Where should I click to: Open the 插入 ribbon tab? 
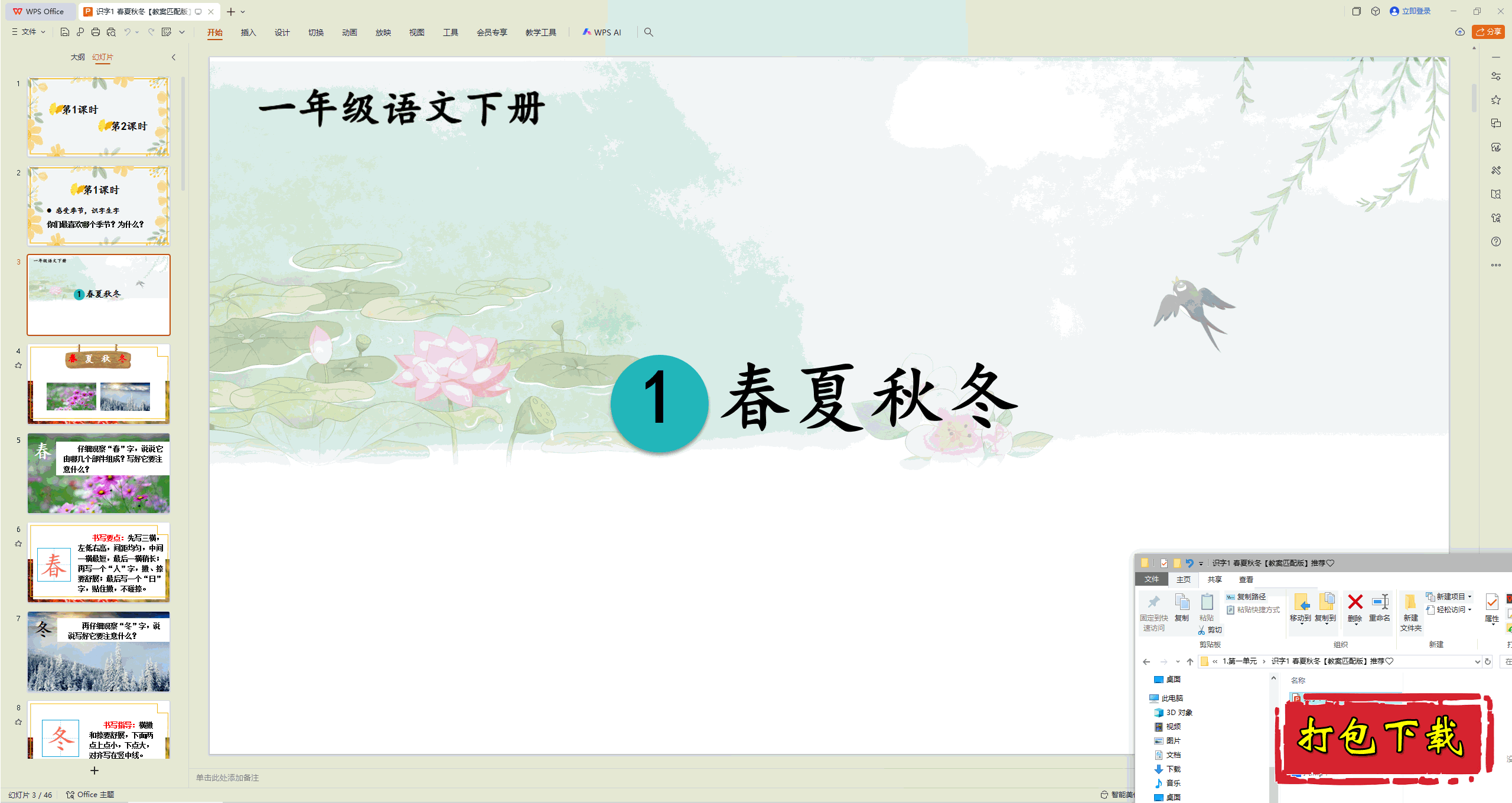[x=248, y=32]
